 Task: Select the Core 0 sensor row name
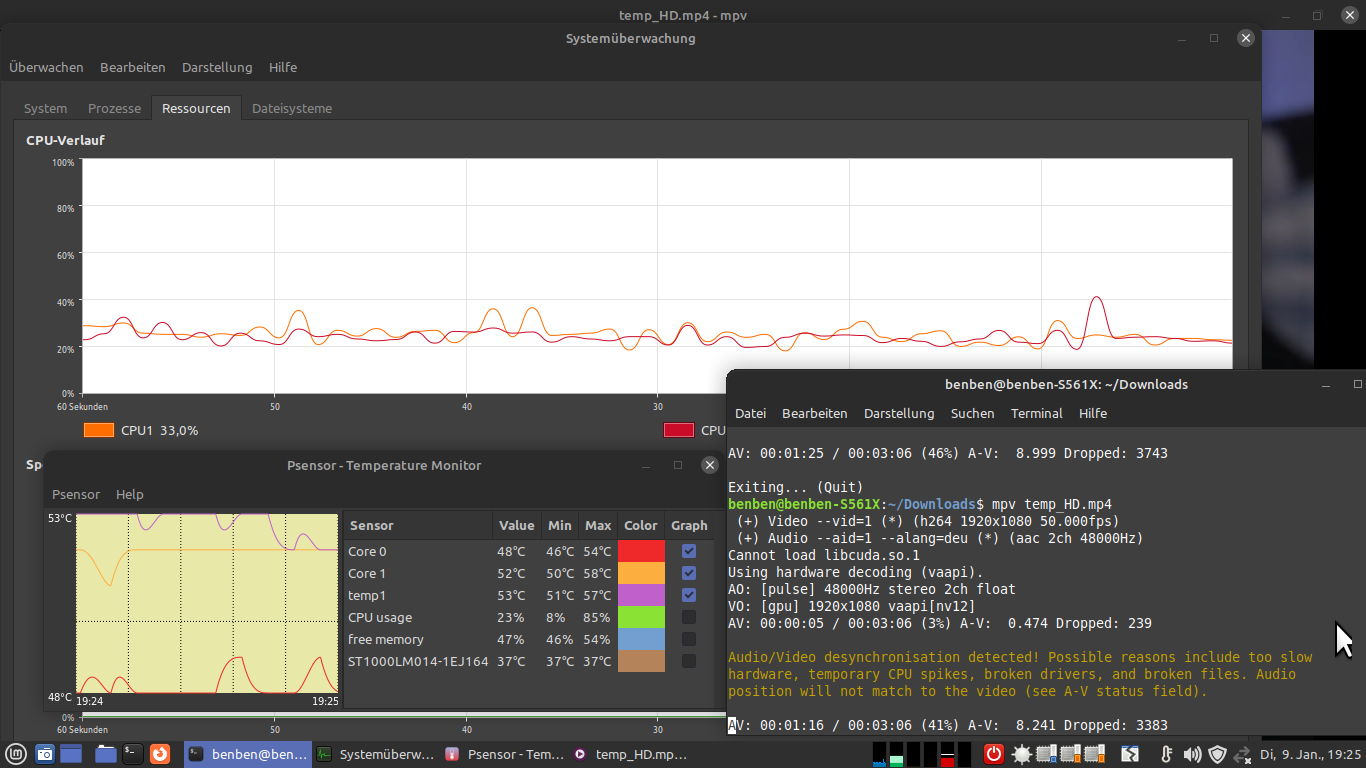[x=367, y=551]
